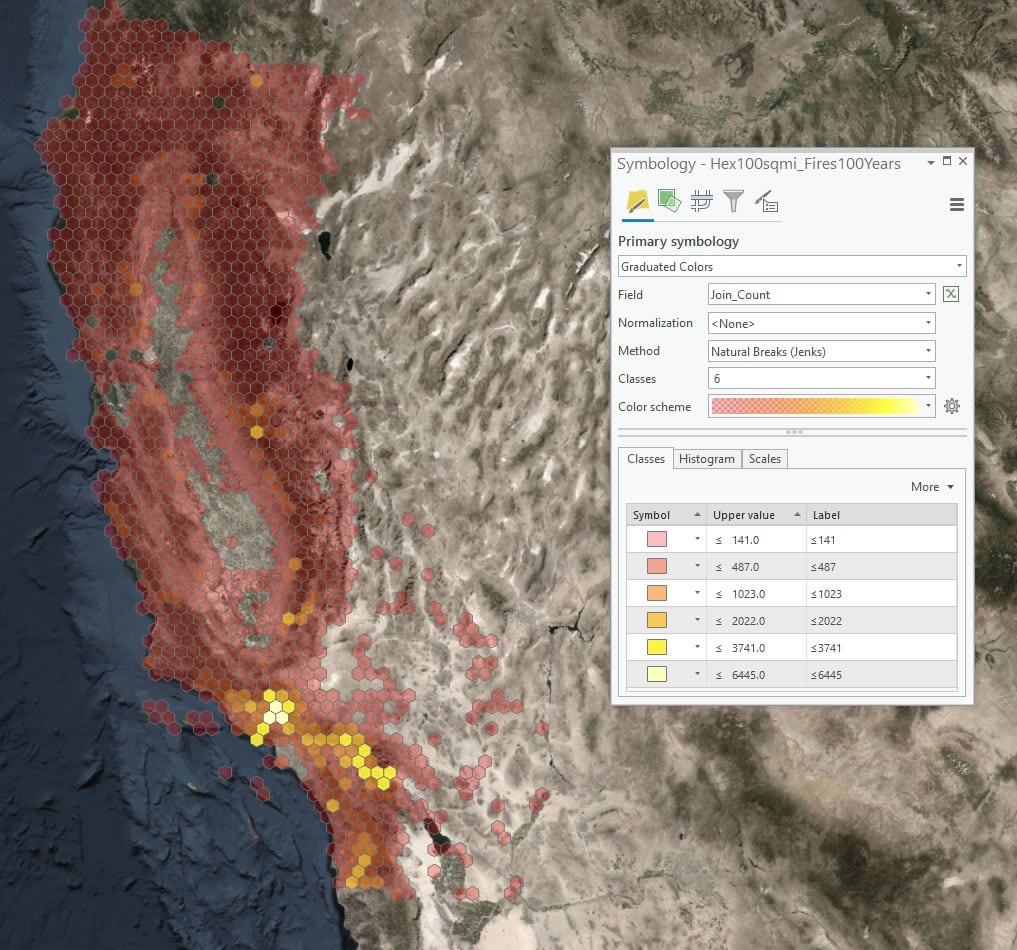Switch to the Histogram tab
The width and height of the screenshot is (1017, 950).
click(x=706, y=459)
